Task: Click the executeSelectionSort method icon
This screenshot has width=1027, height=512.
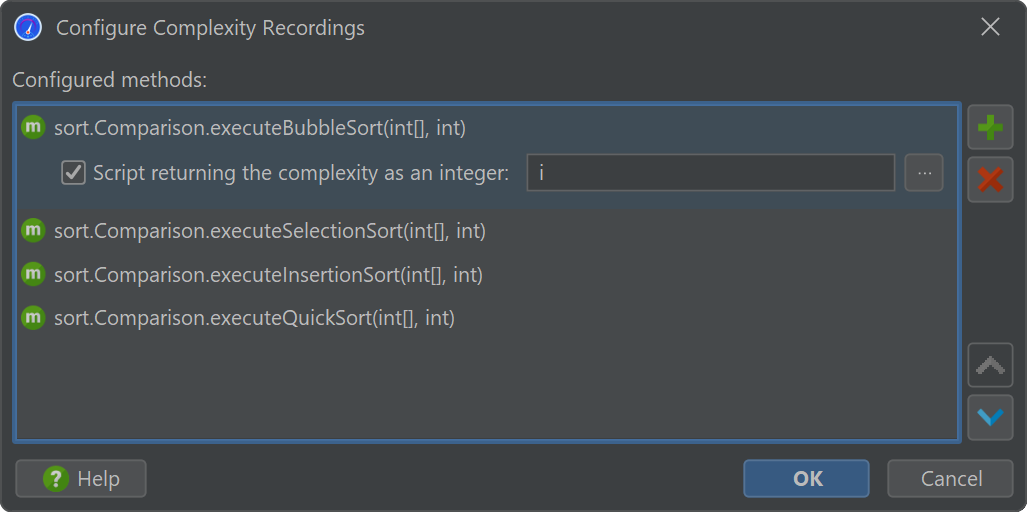Action: [33, 230]
